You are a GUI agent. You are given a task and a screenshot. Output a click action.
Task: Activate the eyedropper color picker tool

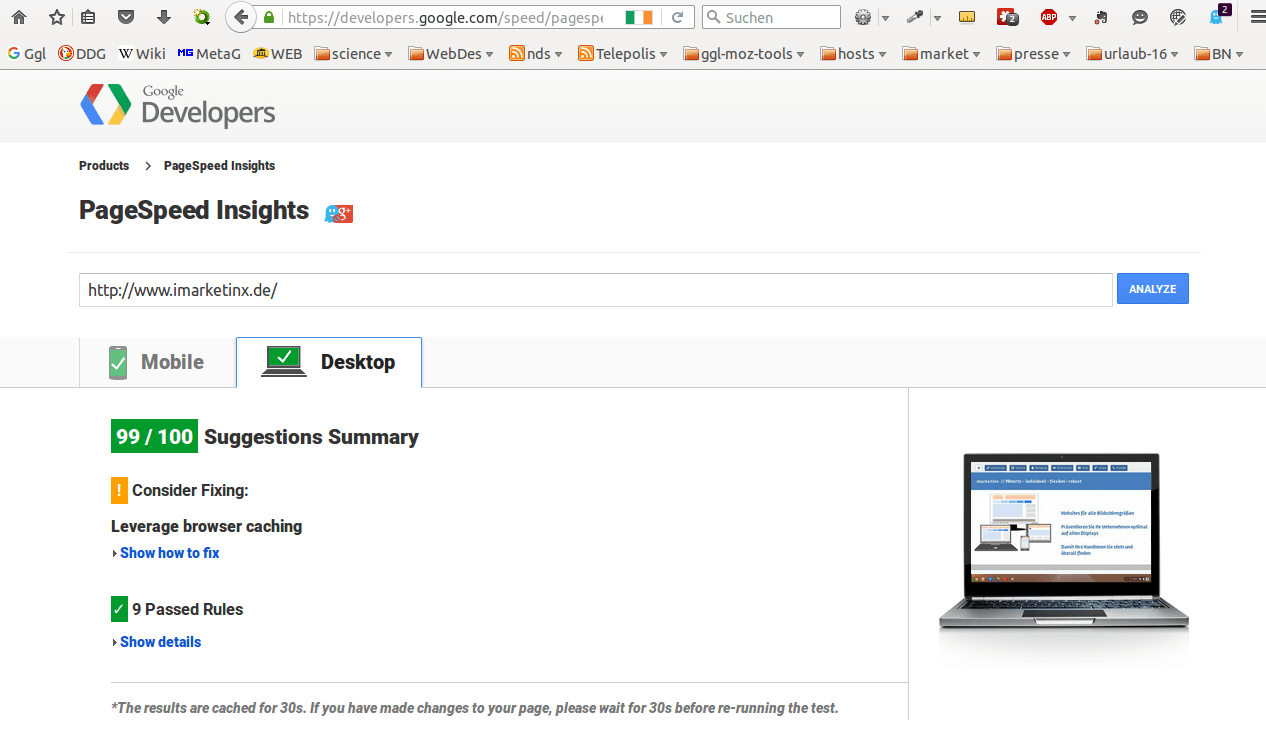pos(915,17)
